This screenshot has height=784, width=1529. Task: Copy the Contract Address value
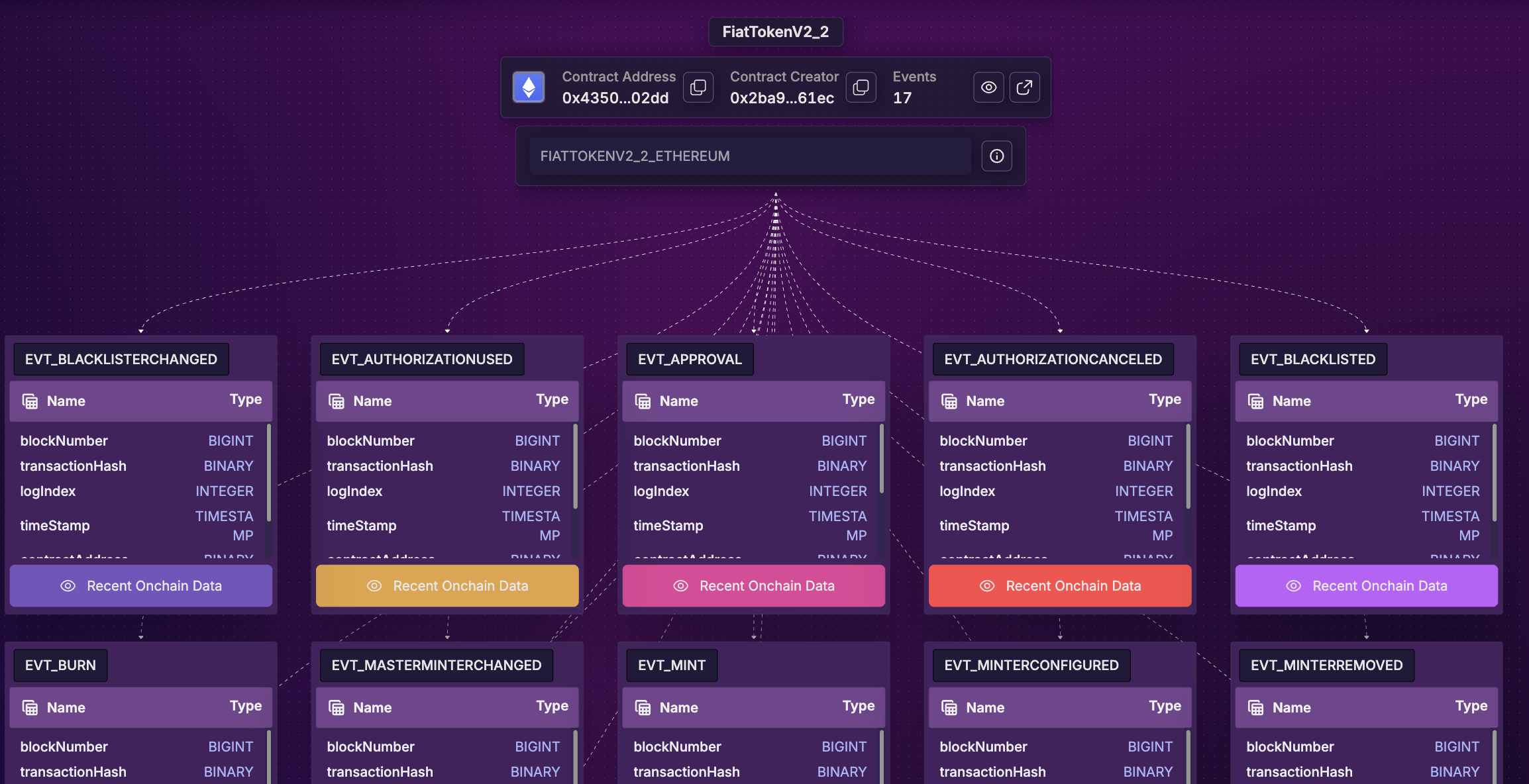coord(698,87)
